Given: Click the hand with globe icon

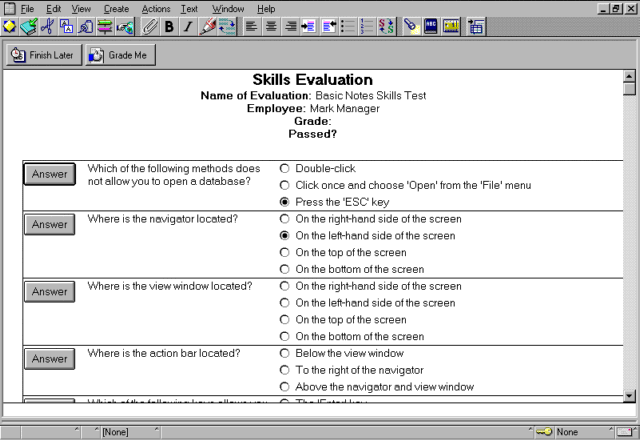Looking at the screenshot, I should [124, 27].
